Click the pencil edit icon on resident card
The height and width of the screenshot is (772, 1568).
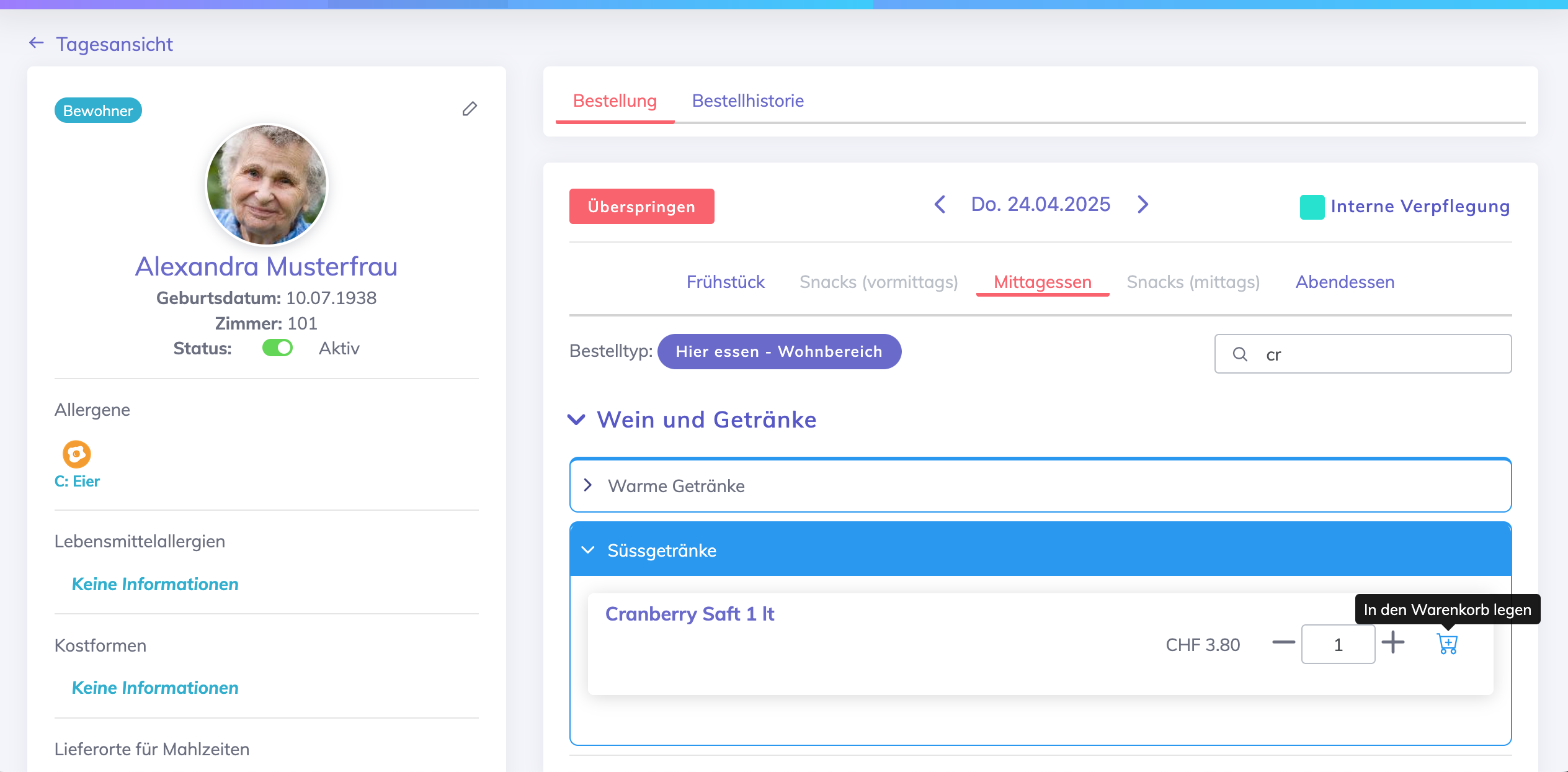(x=470, y=109)
